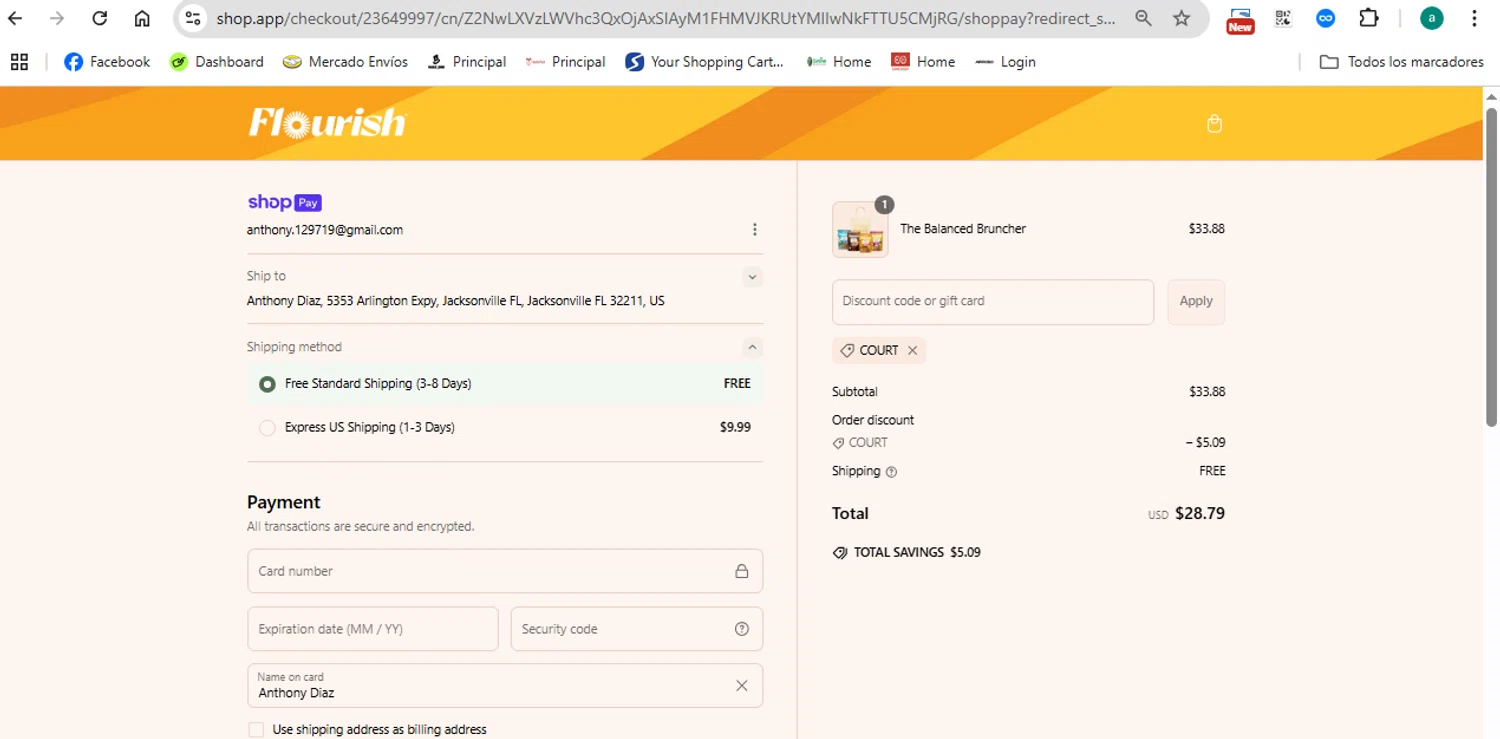Click the lock icon in Card number
Viewport: 1500px width, 739px height.
click(x=742, y=571)
